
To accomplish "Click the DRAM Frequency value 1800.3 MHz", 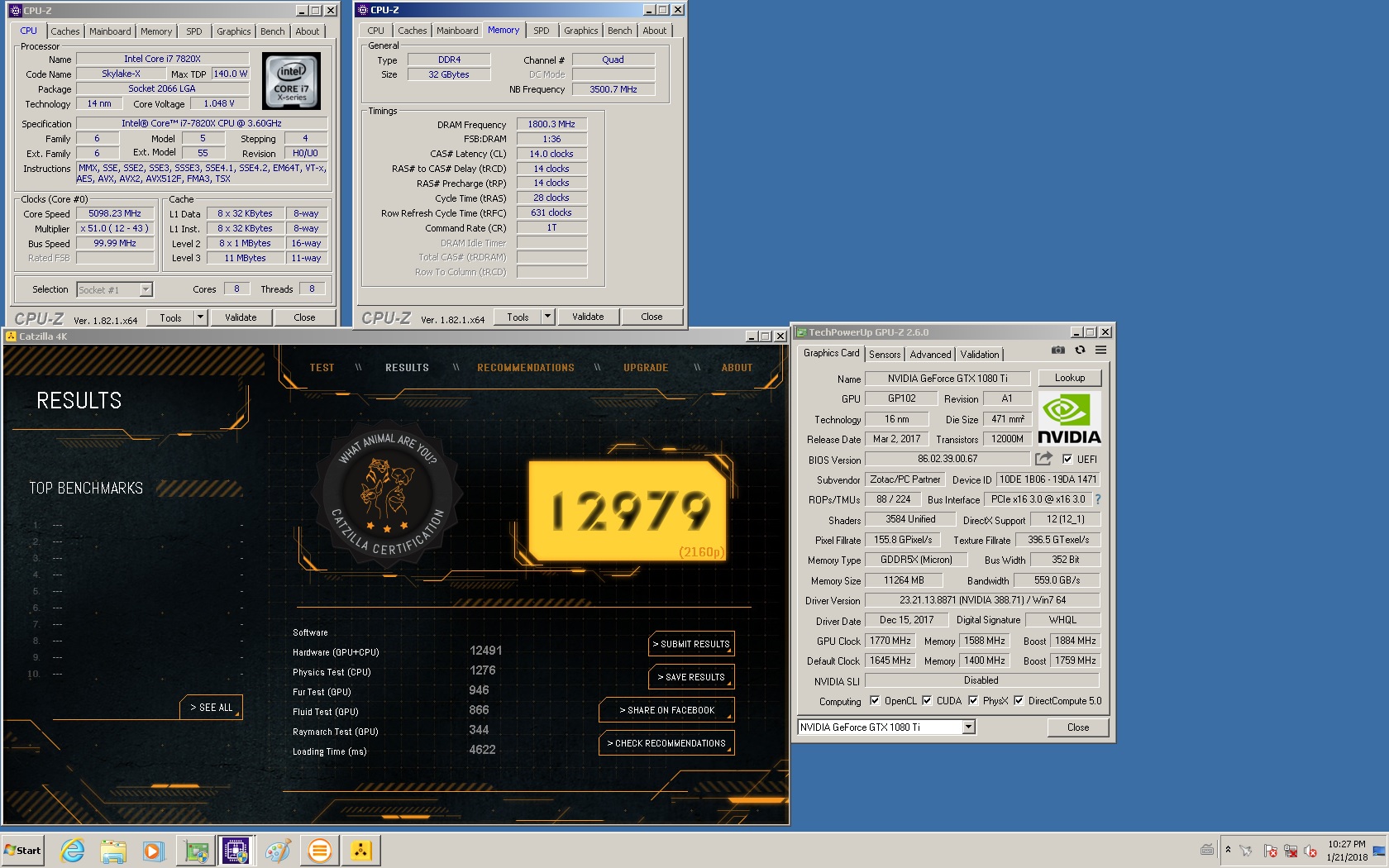I will click(x=551, y=124).
